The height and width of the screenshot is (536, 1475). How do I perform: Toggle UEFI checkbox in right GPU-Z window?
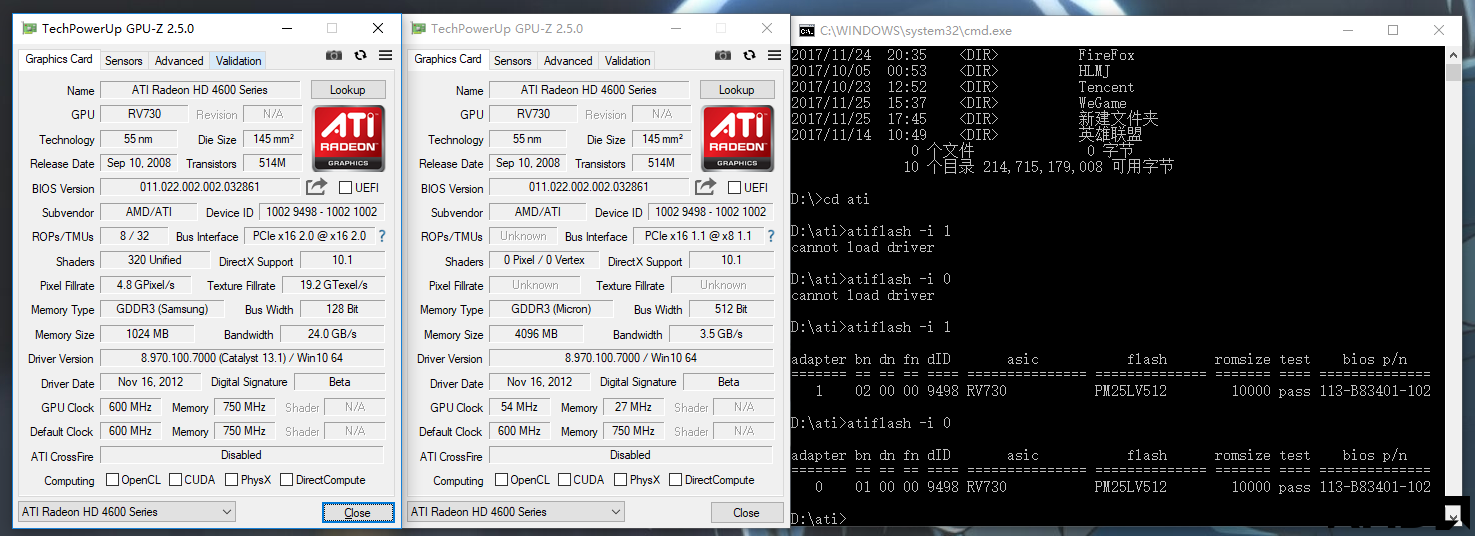click(x=734, y=187)
